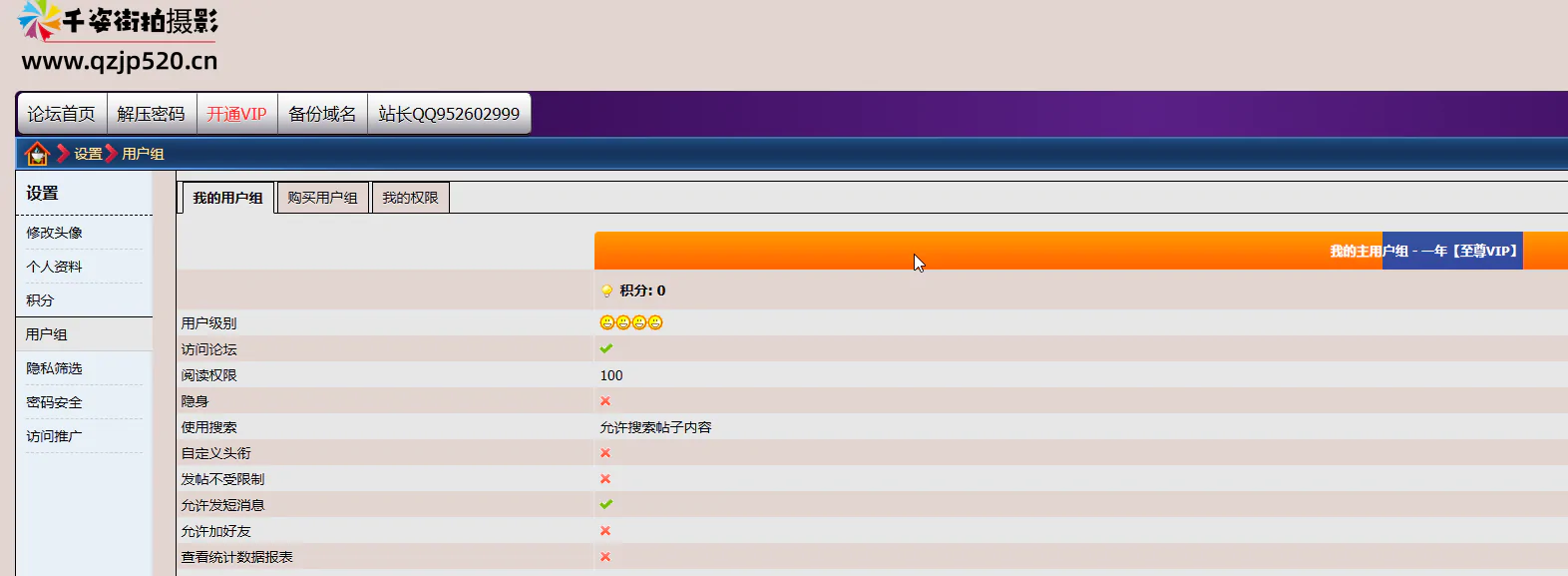Click 阅读权限 value 100
Screen dimensions: 1568x576
point(611,375)
